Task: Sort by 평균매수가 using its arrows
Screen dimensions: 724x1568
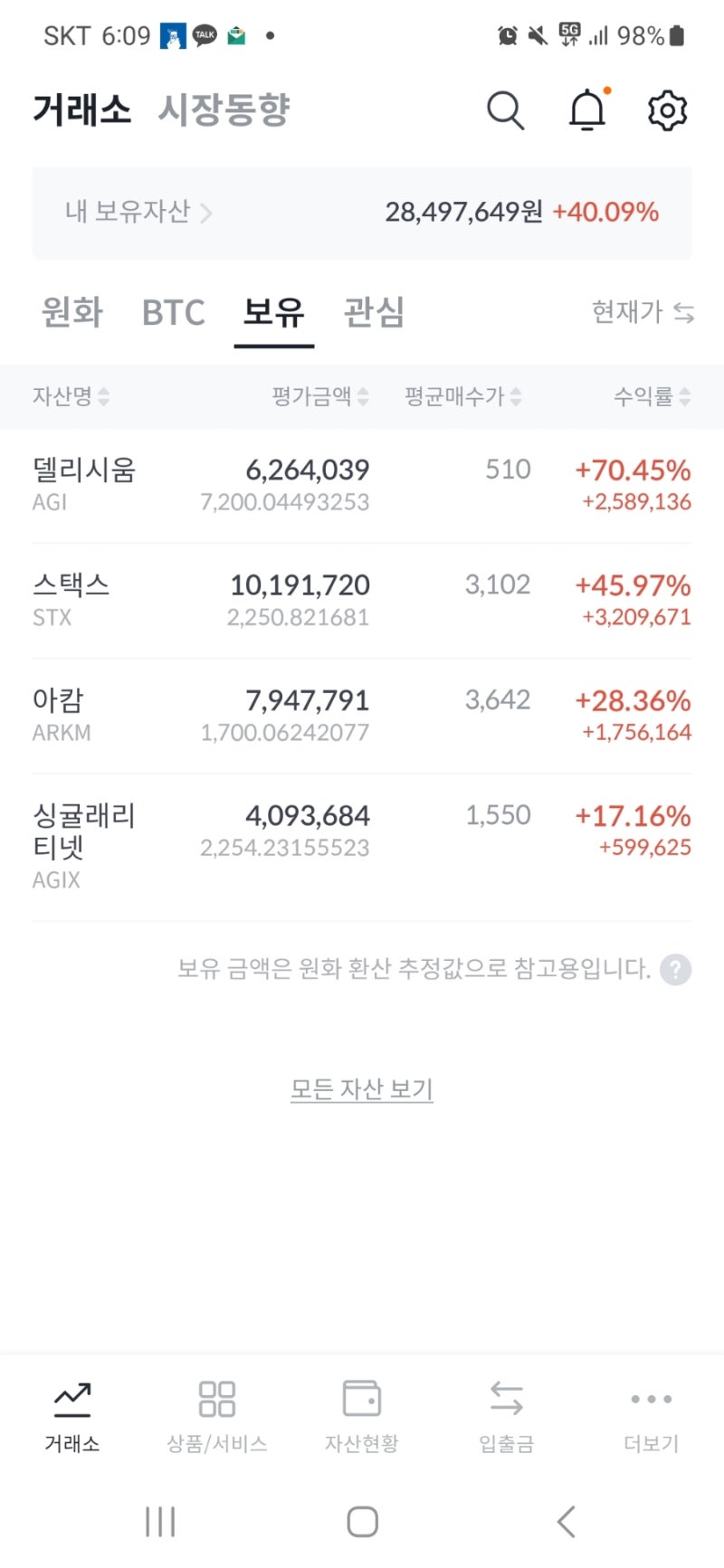Action: tap(462, 396)
